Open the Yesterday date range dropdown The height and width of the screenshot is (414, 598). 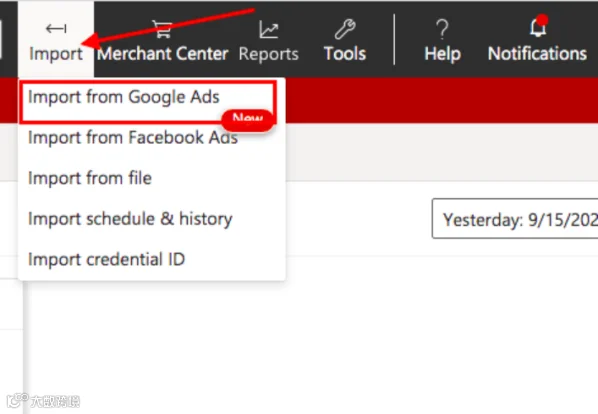tap(515, 218)
